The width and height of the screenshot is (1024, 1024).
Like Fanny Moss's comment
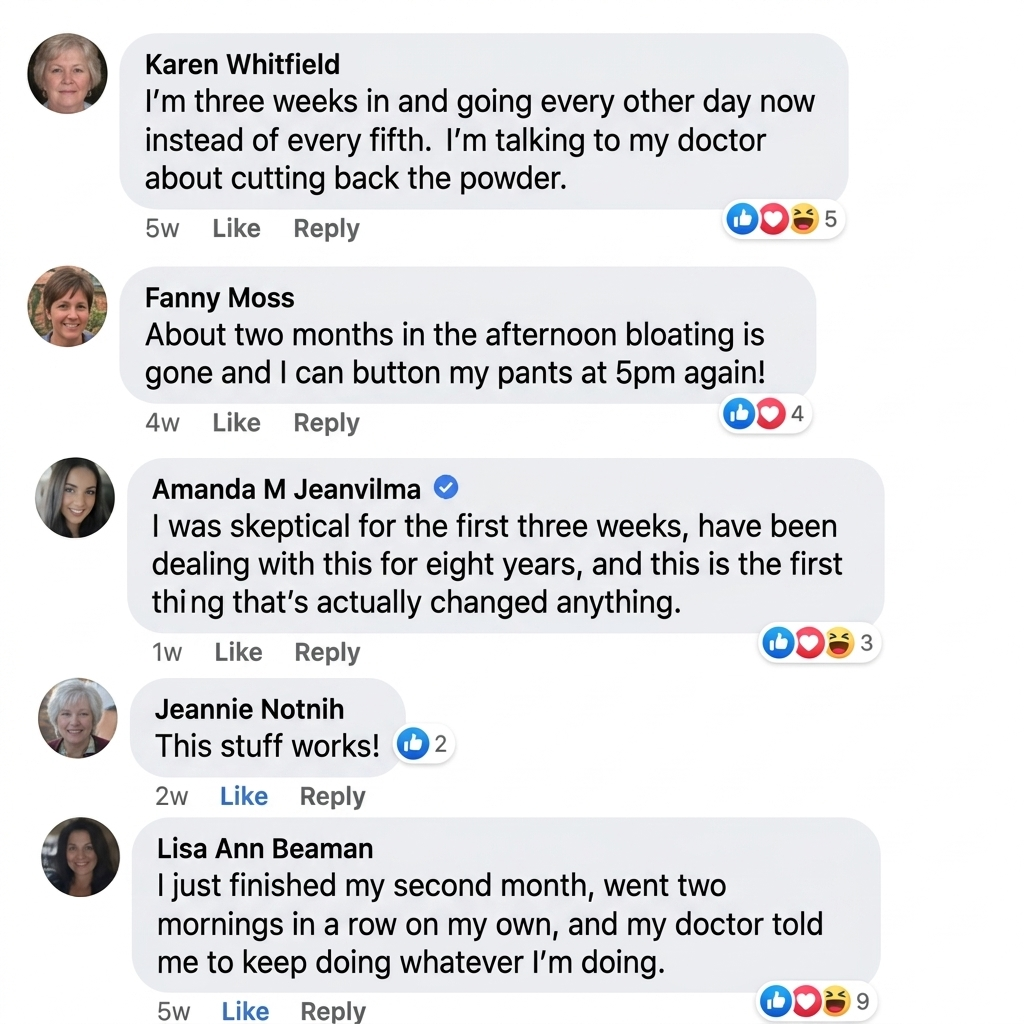coord(236,423)
